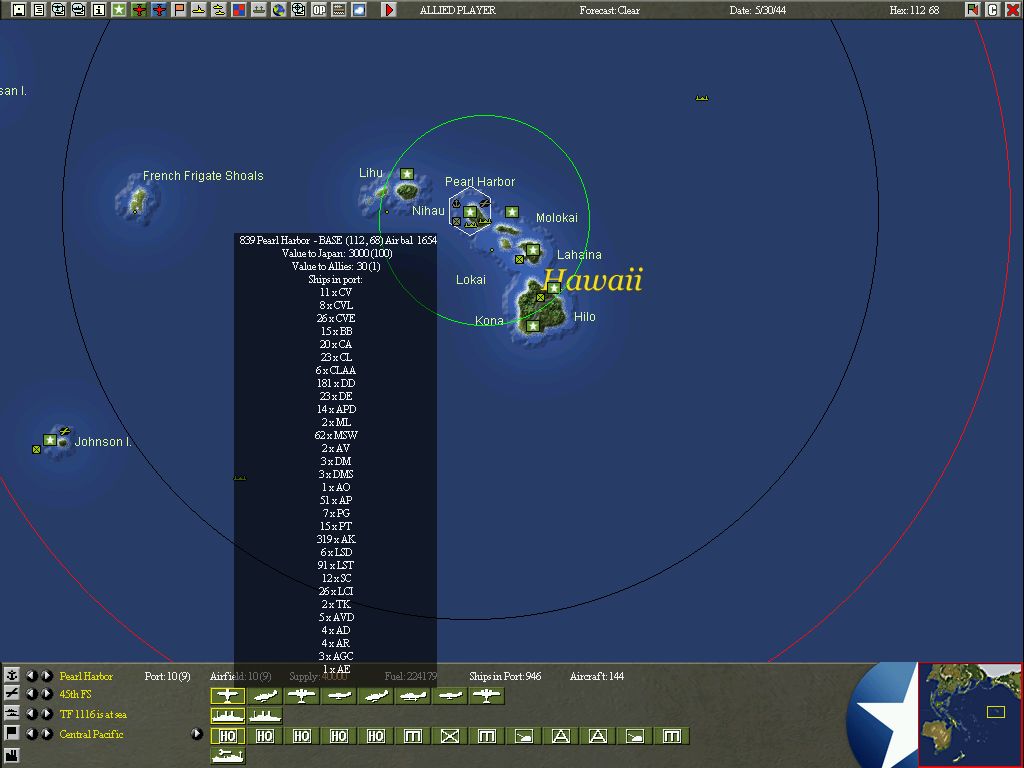Go to previous air group before 45th FS
Screen dimensions: 1024x768
(31, 694)
